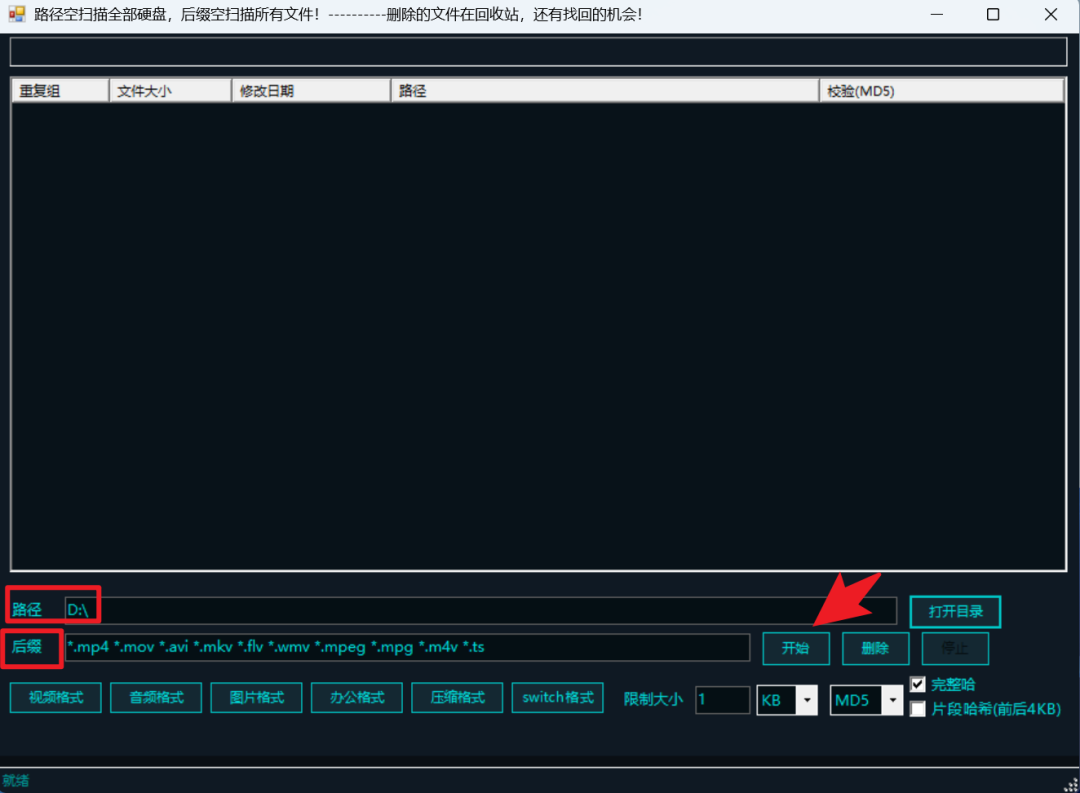
Task: Sort by 校验(MD5) column header
Action: 942,91
